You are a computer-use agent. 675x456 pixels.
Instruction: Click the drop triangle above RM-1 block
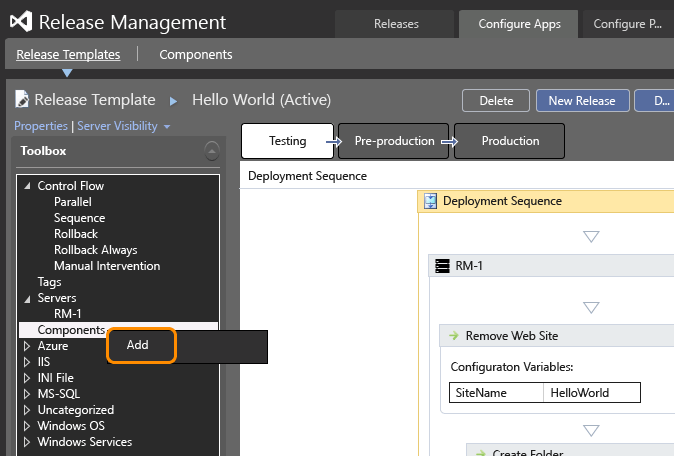(591, 236)
